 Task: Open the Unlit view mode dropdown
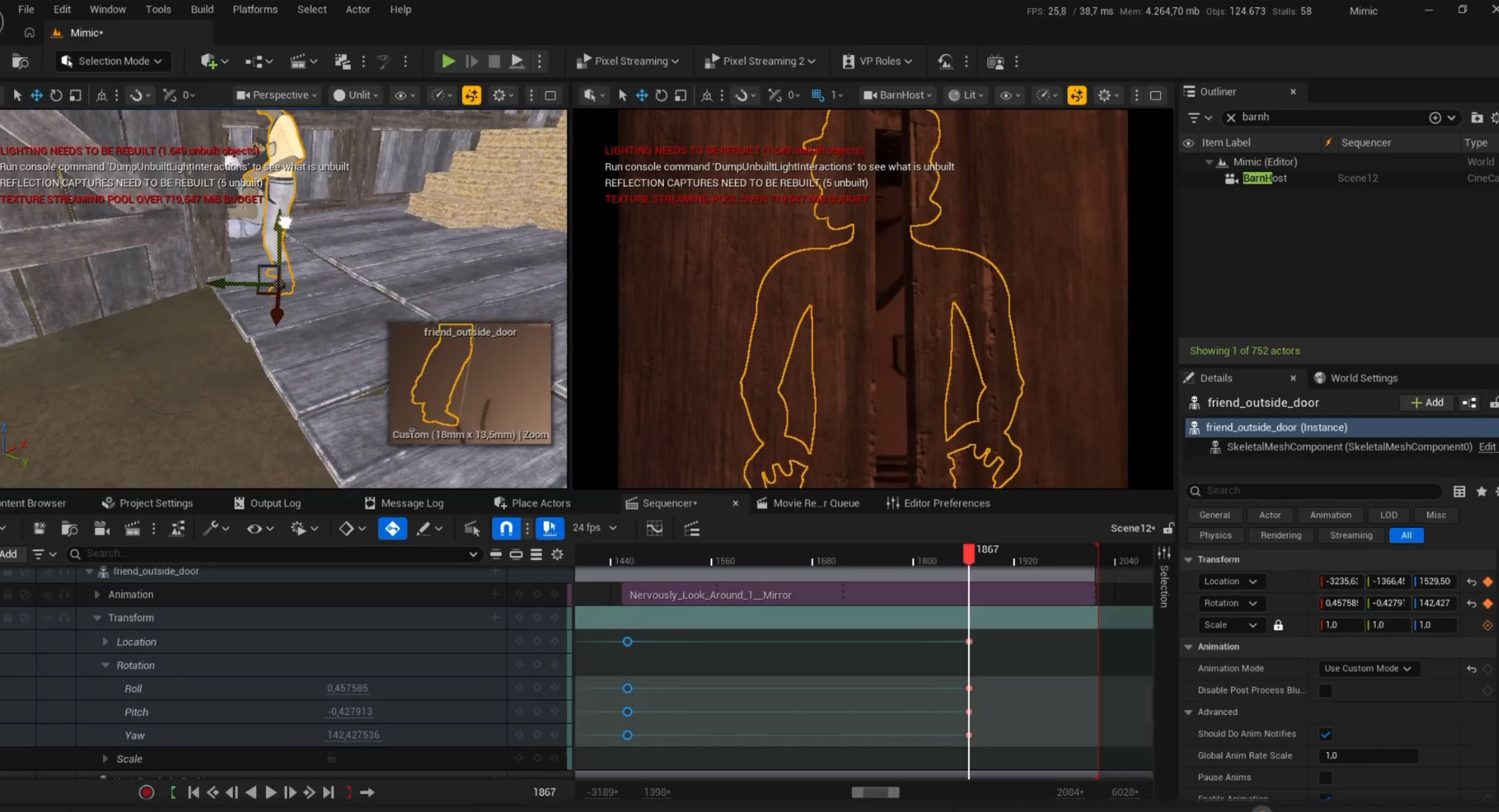[356, 95]
